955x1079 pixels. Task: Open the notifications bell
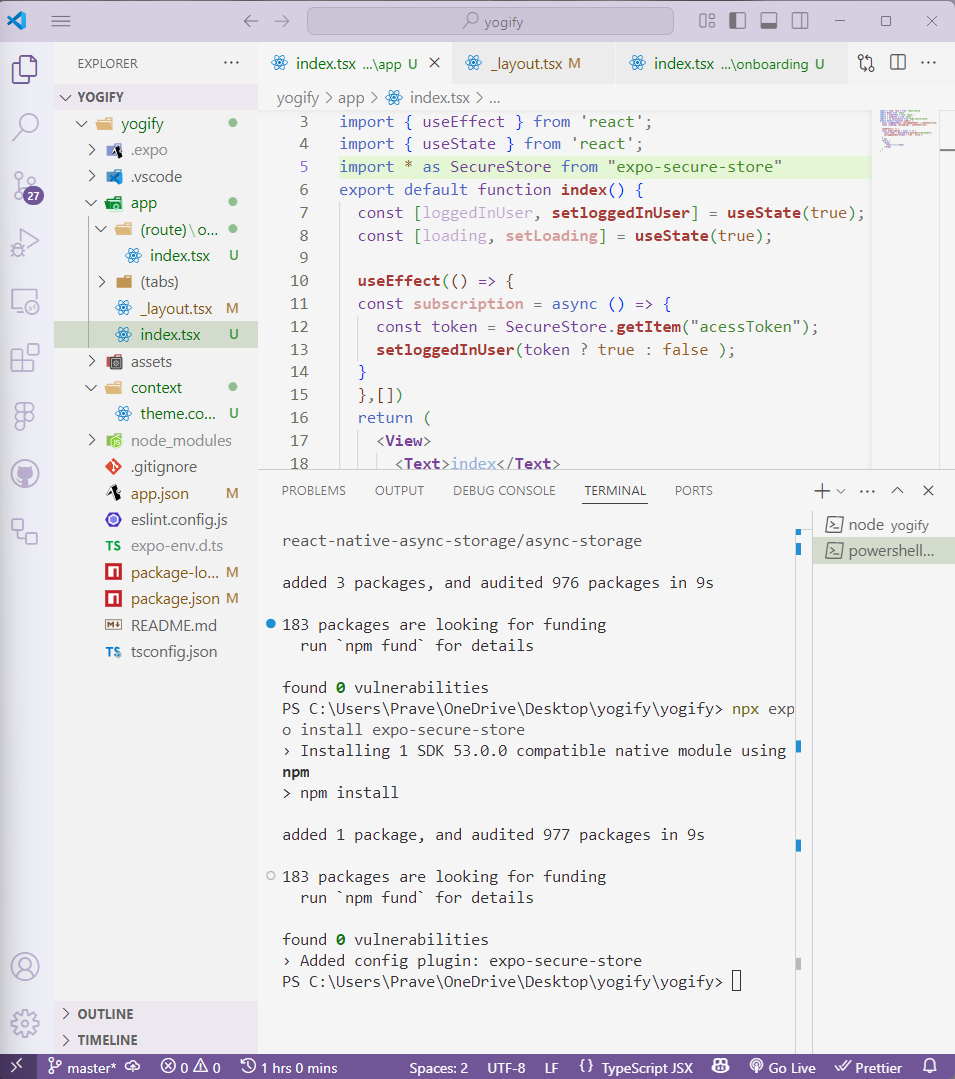point(930,1067)
